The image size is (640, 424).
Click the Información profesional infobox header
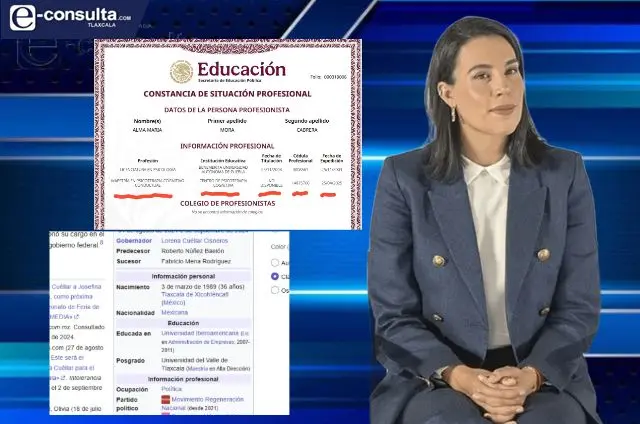(183, 379)
